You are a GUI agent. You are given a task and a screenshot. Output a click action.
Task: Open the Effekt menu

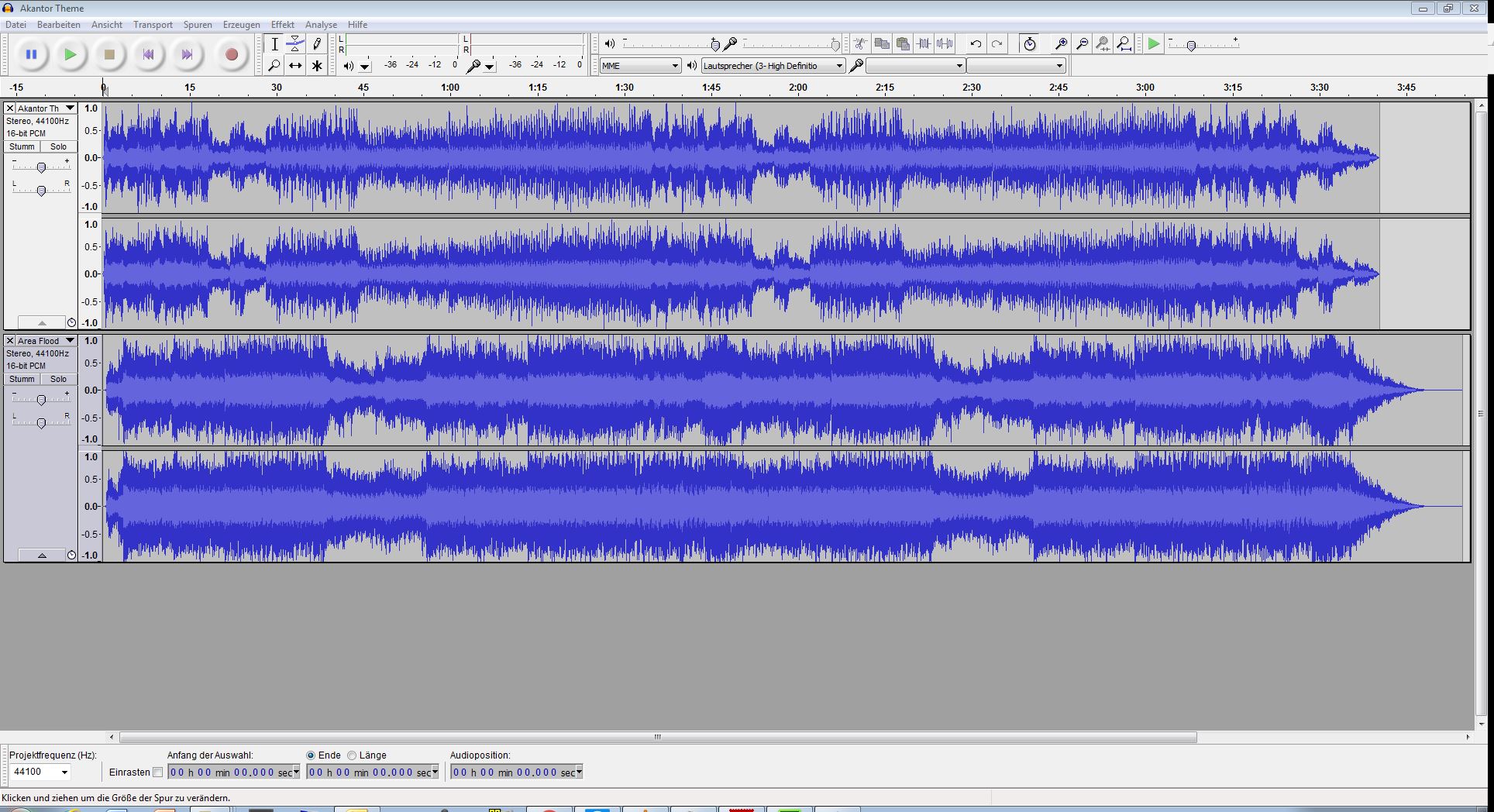[x=282, y=25]
